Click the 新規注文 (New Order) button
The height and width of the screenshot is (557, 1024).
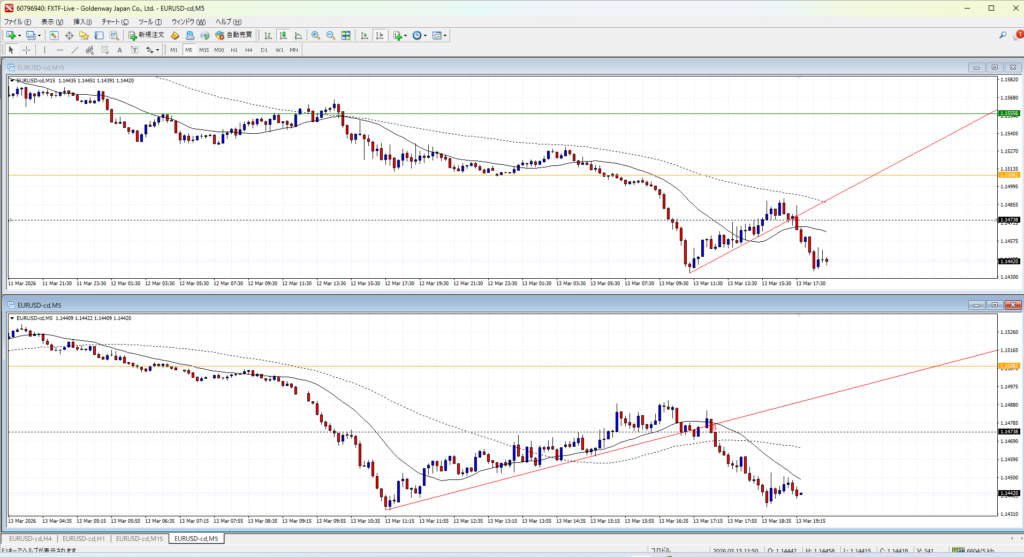click(x=148, y=36)
